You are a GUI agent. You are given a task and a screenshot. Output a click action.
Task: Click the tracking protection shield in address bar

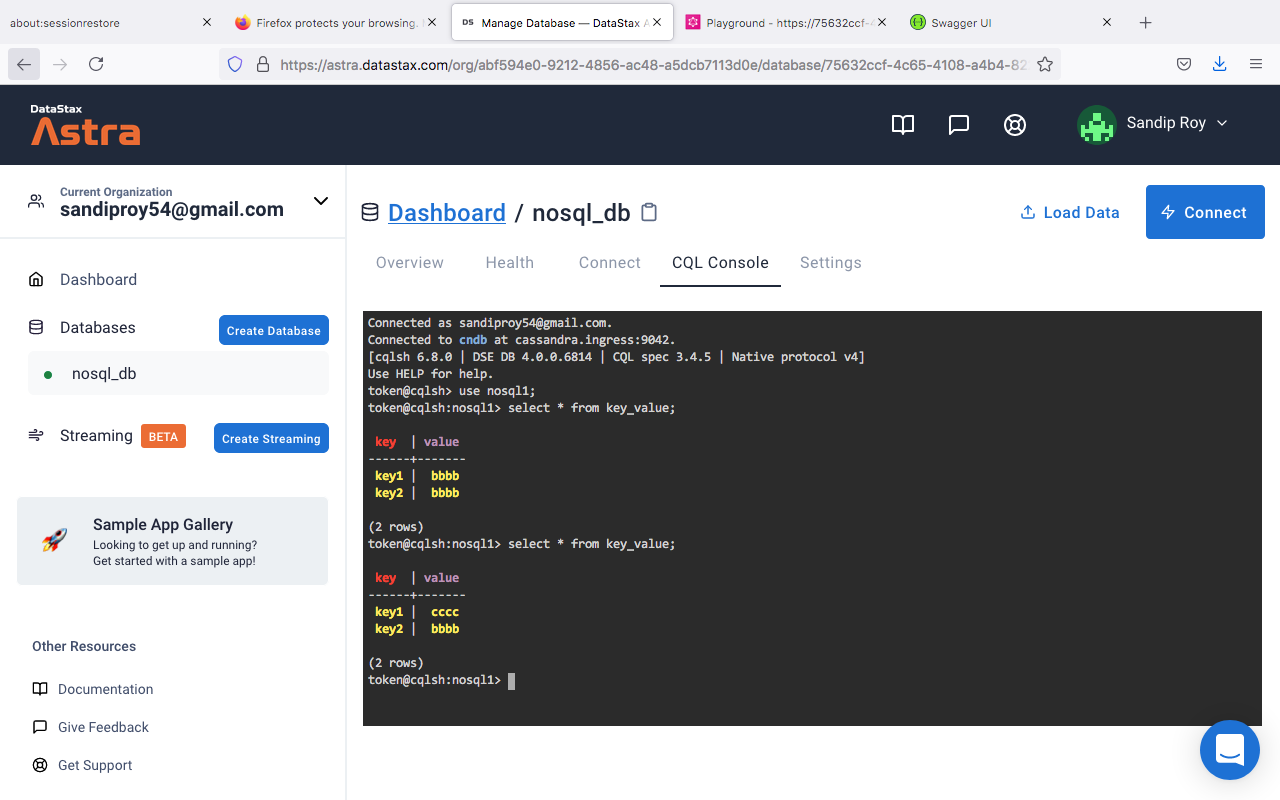pyautogui.click(x=234, y=63)
